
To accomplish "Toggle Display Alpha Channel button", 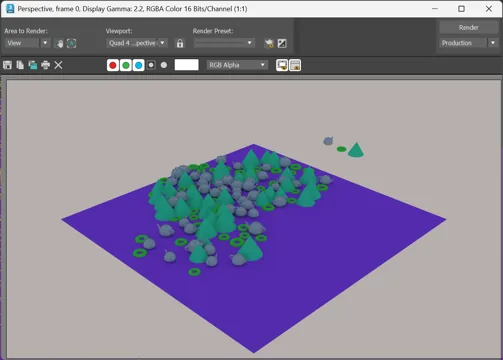I will click(151, 65).
